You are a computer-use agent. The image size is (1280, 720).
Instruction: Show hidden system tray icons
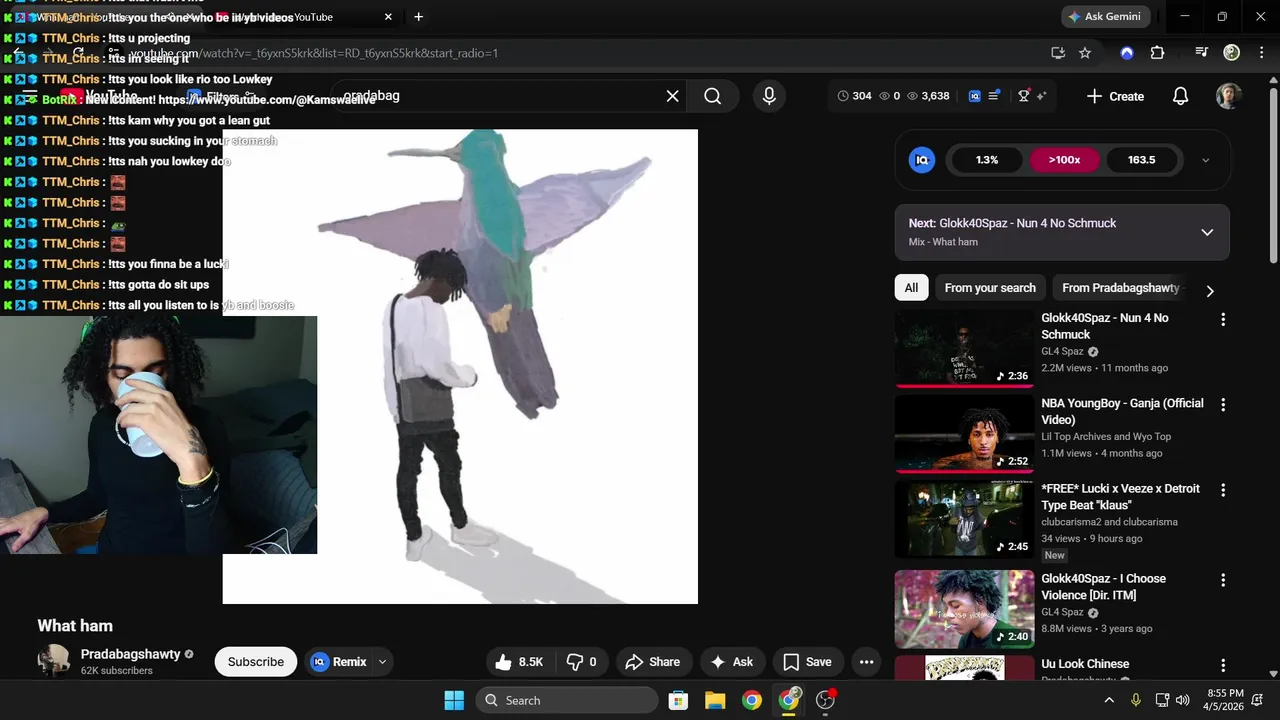(1109, 700)
